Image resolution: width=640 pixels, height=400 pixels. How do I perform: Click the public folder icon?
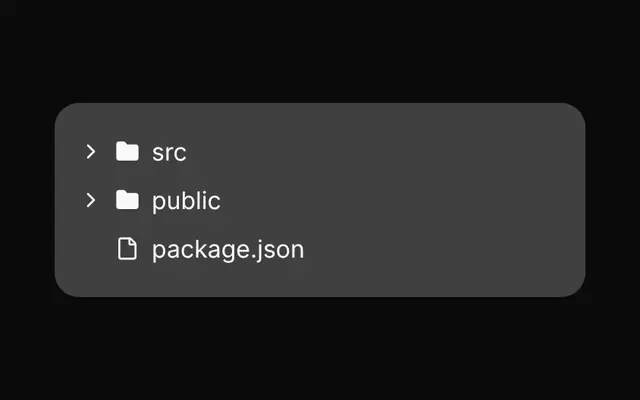(127, 200)
